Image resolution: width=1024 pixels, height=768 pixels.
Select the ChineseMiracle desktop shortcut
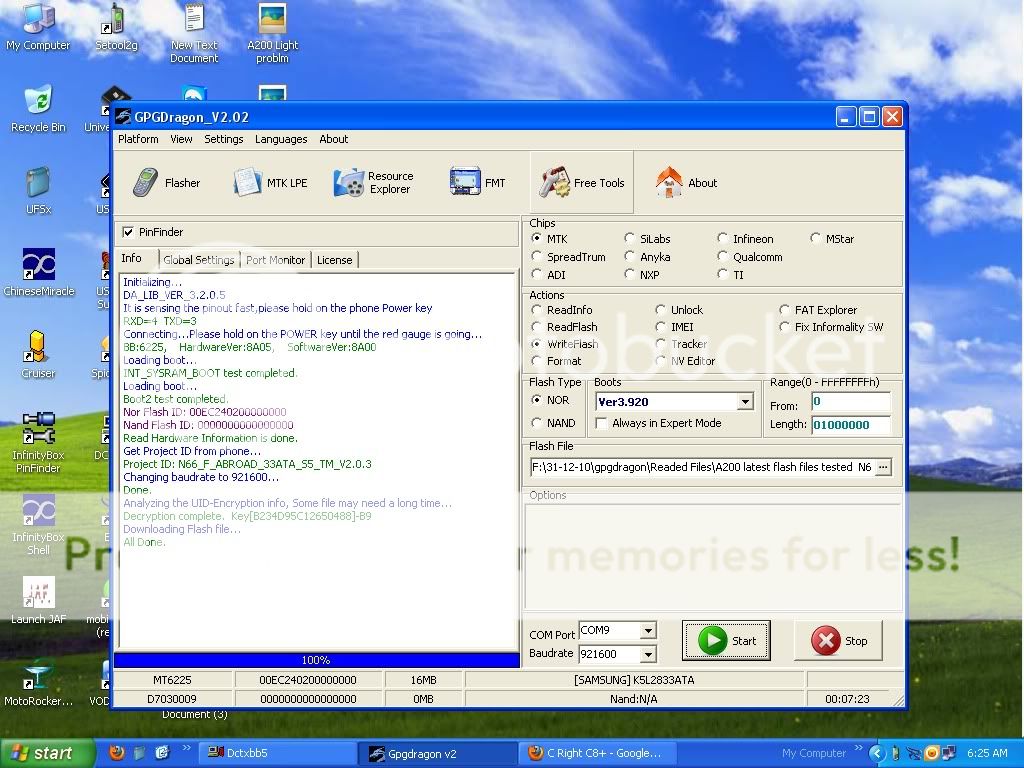click(x=39, y=272)
